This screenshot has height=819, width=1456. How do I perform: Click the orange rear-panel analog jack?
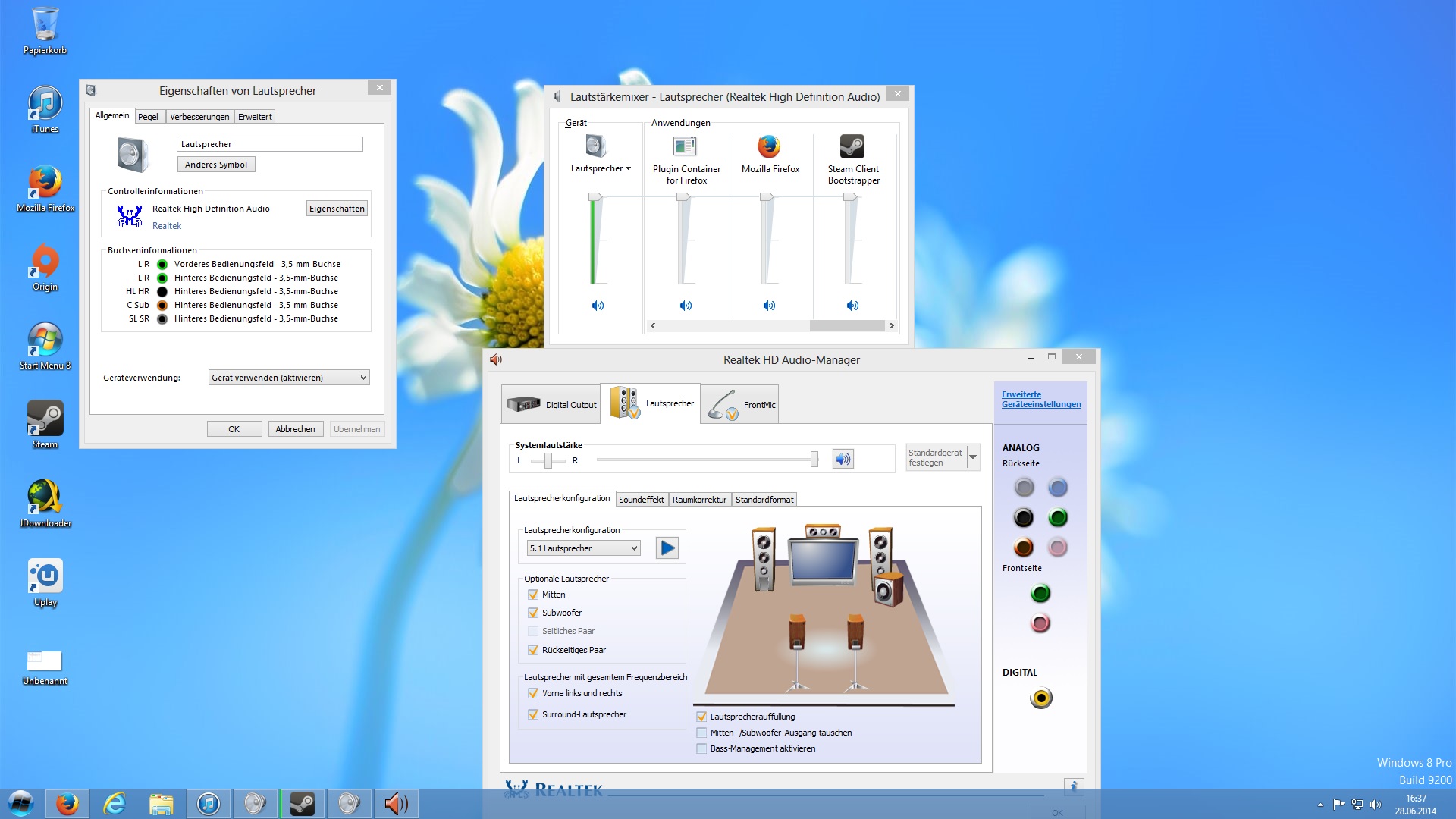1024,547
